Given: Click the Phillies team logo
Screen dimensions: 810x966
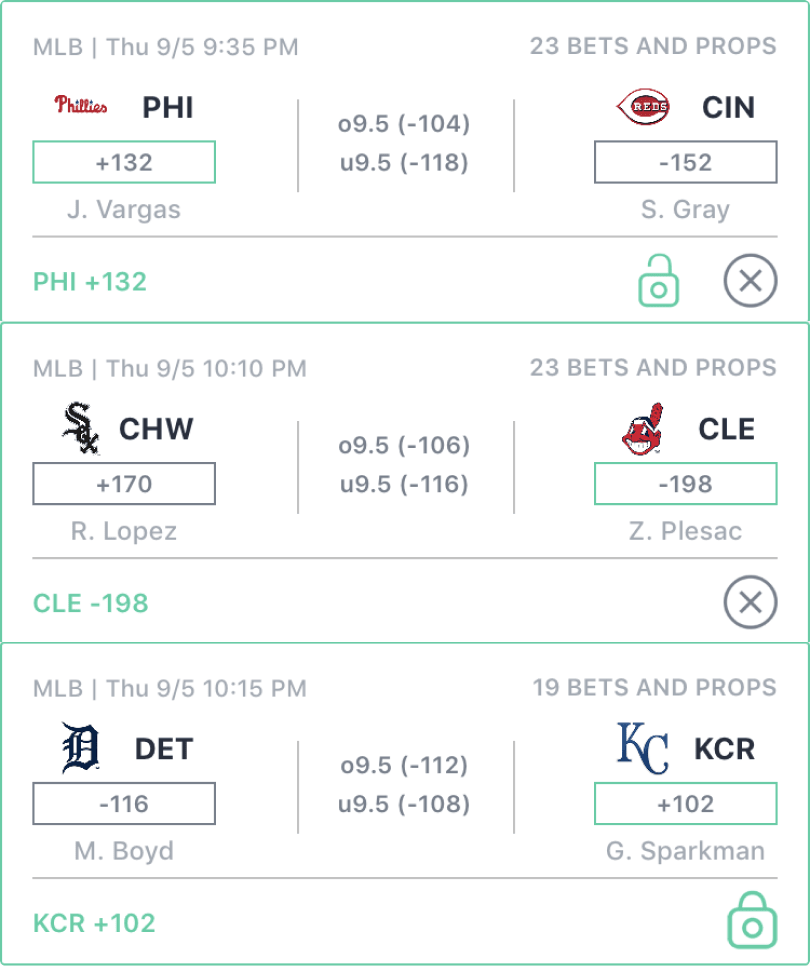Looking at the screenshot, I should point(81,105).
